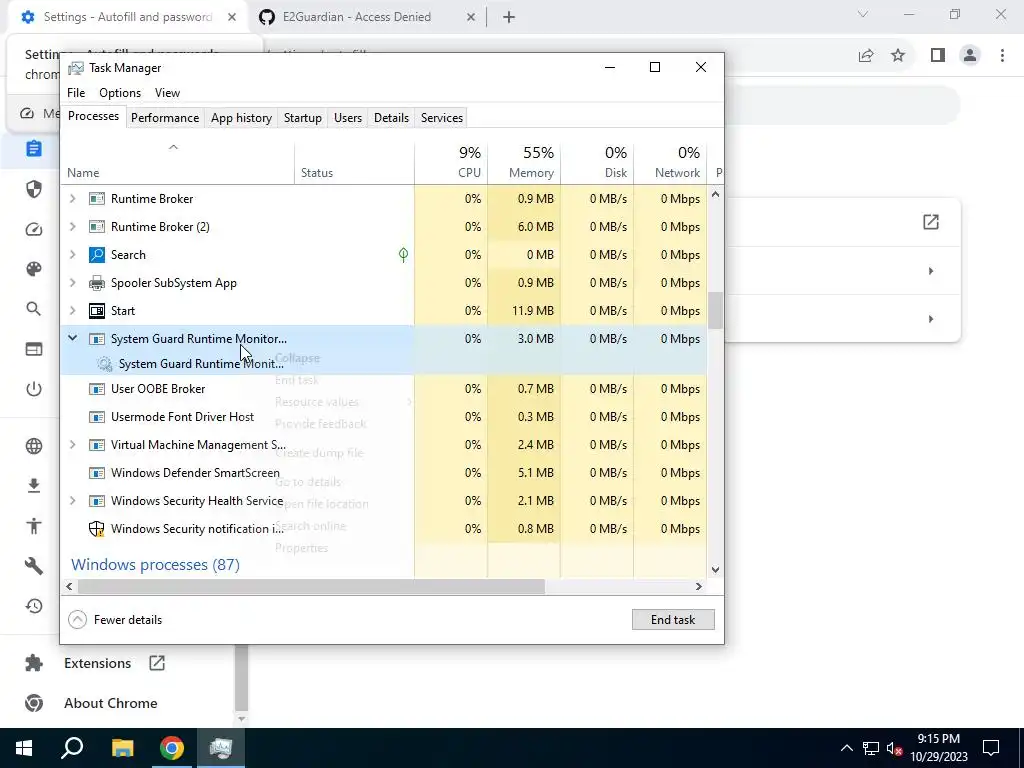Expand Spooler SubSystem App row

[x=72, y=283]
